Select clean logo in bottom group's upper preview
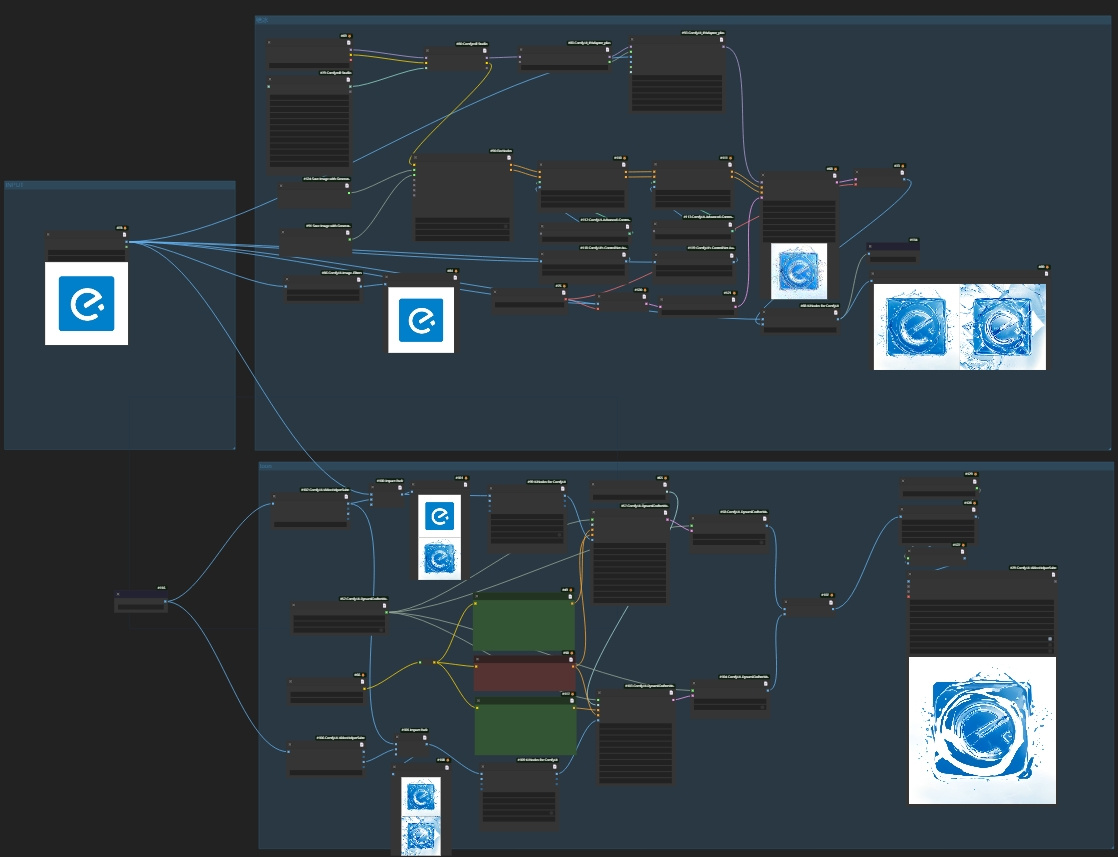The width and height of the screenshot is (1118, 857). (439, 516)
